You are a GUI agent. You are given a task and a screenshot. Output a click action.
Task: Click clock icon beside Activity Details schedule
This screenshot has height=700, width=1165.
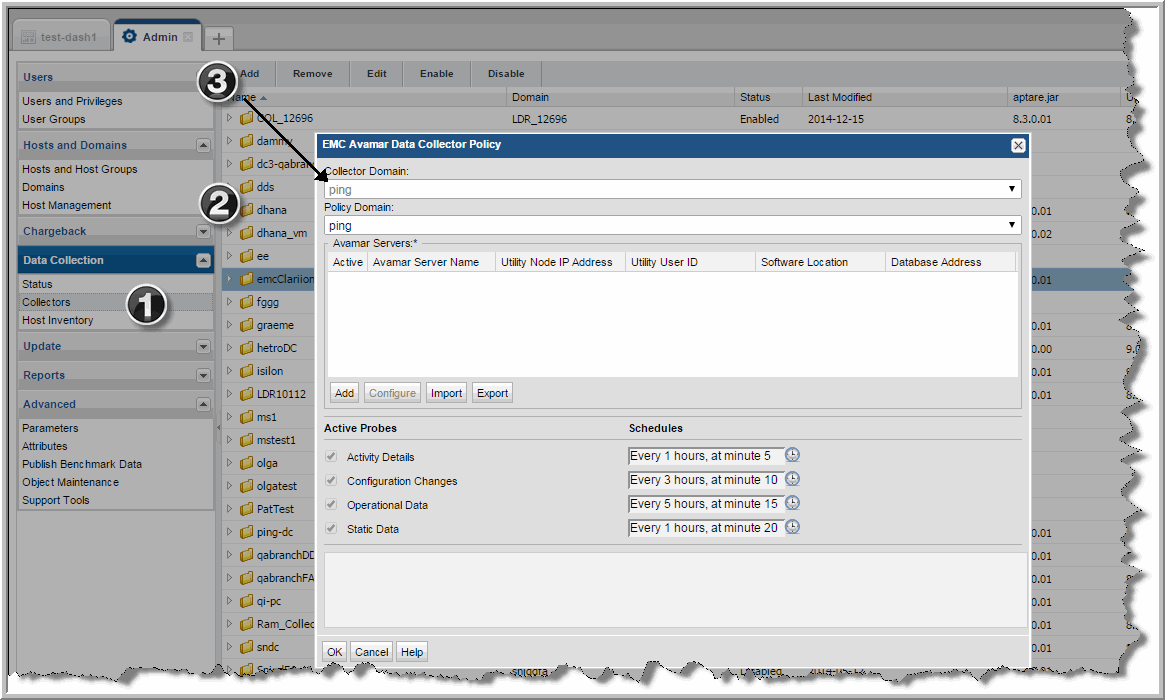[x=792, y=456]
